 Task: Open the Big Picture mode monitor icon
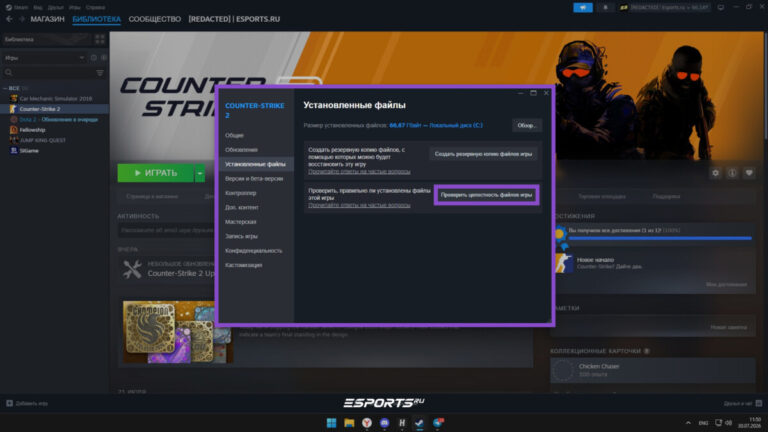tap(720, 7)
